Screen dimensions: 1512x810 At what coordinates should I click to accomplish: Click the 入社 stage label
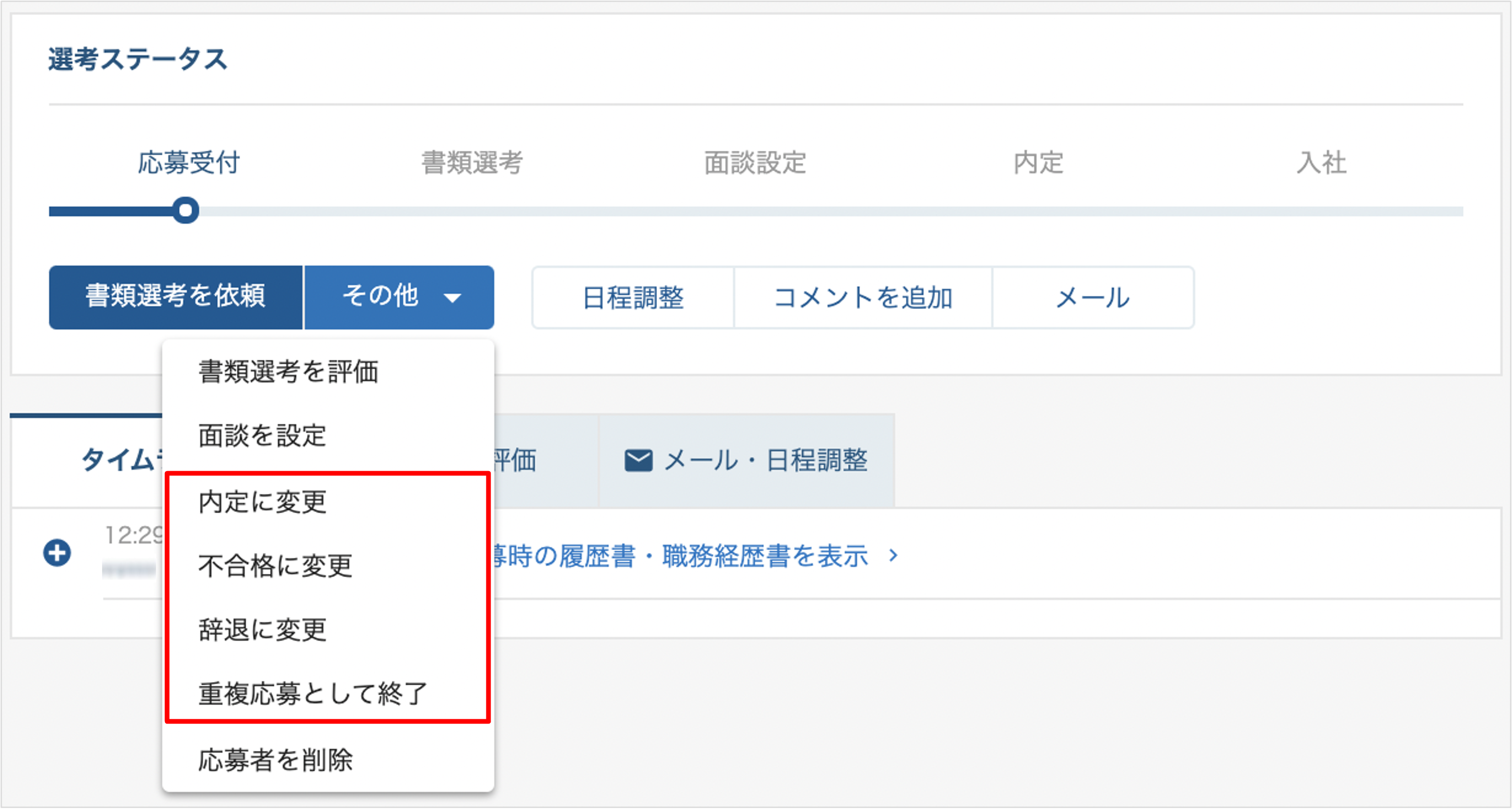click(x=1321, y=163)
